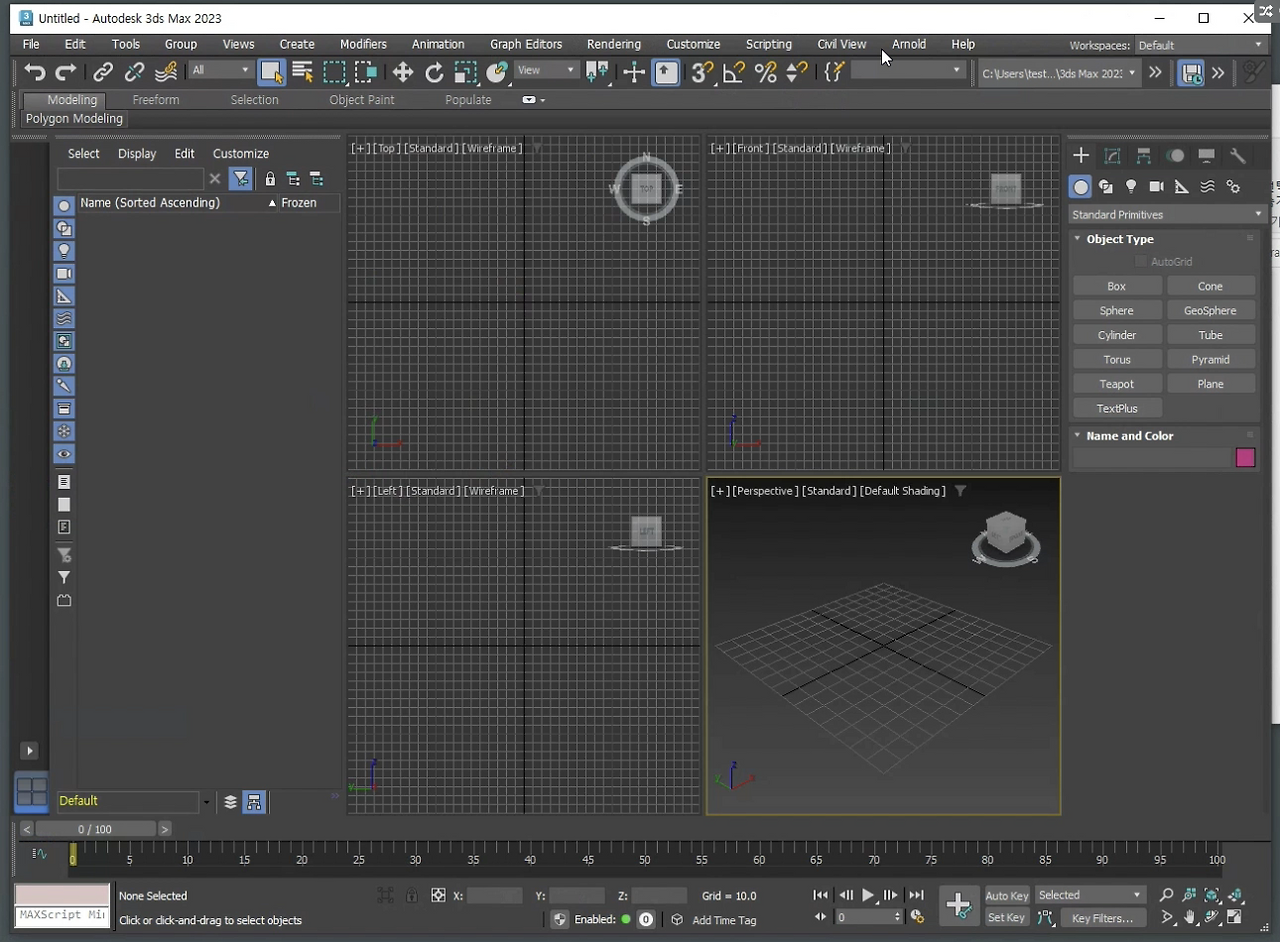Enable Auto Key animation mode
The height and width of the screenshot is (942, 1280).
(x=1006, y=895)
